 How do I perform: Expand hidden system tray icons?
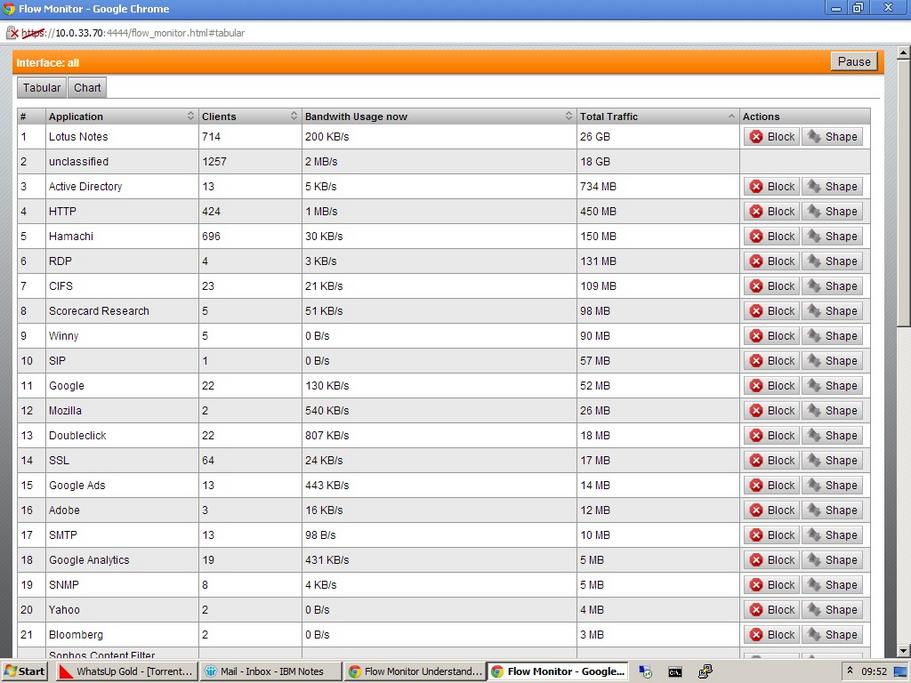pos(849,671)
